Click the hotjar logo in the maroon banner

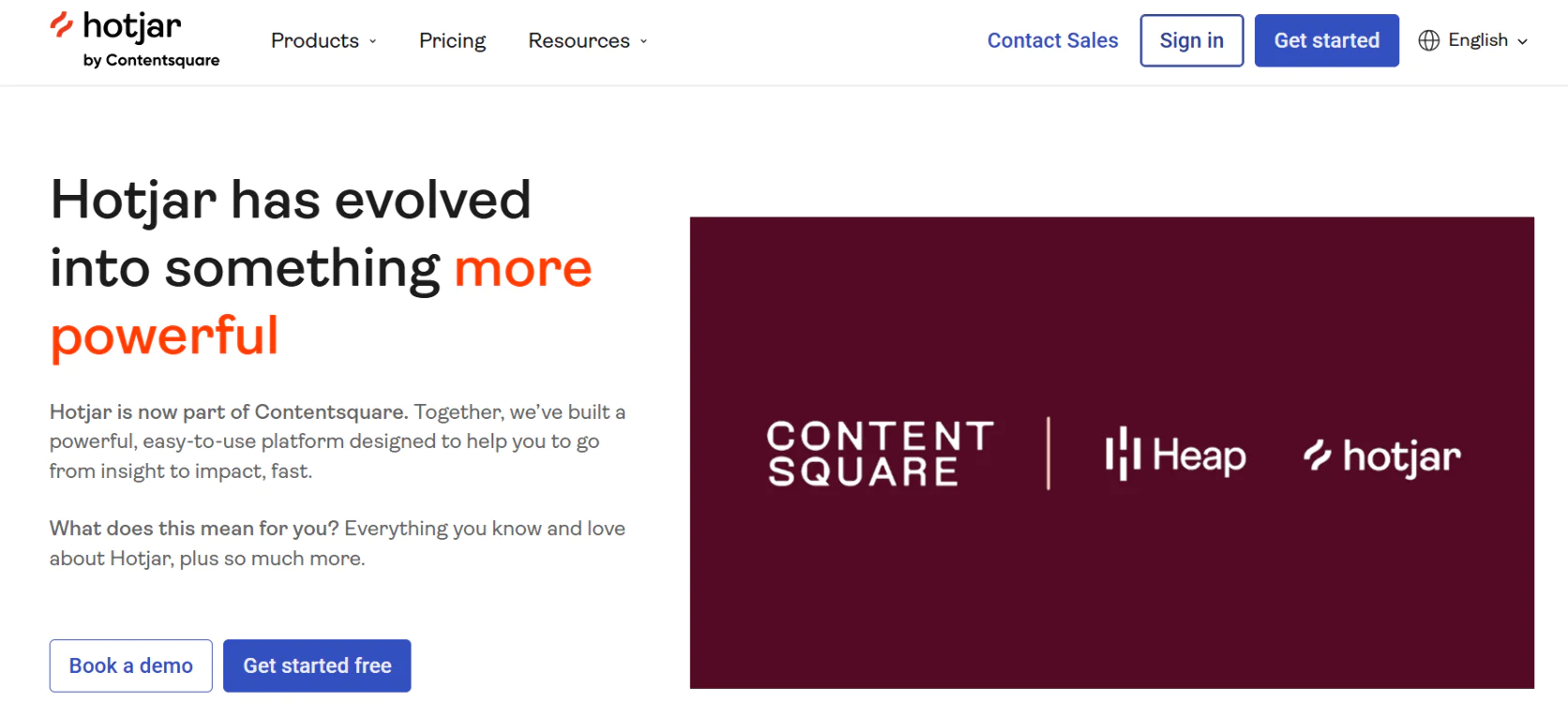pos(1382,456)
